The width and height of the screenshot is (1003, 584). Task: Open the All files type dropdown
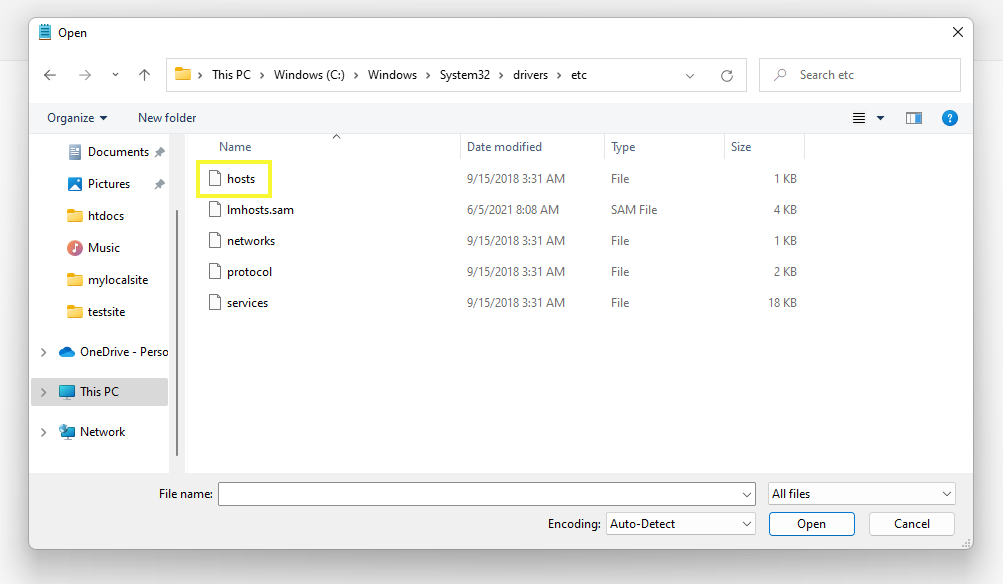click(862, 494)
